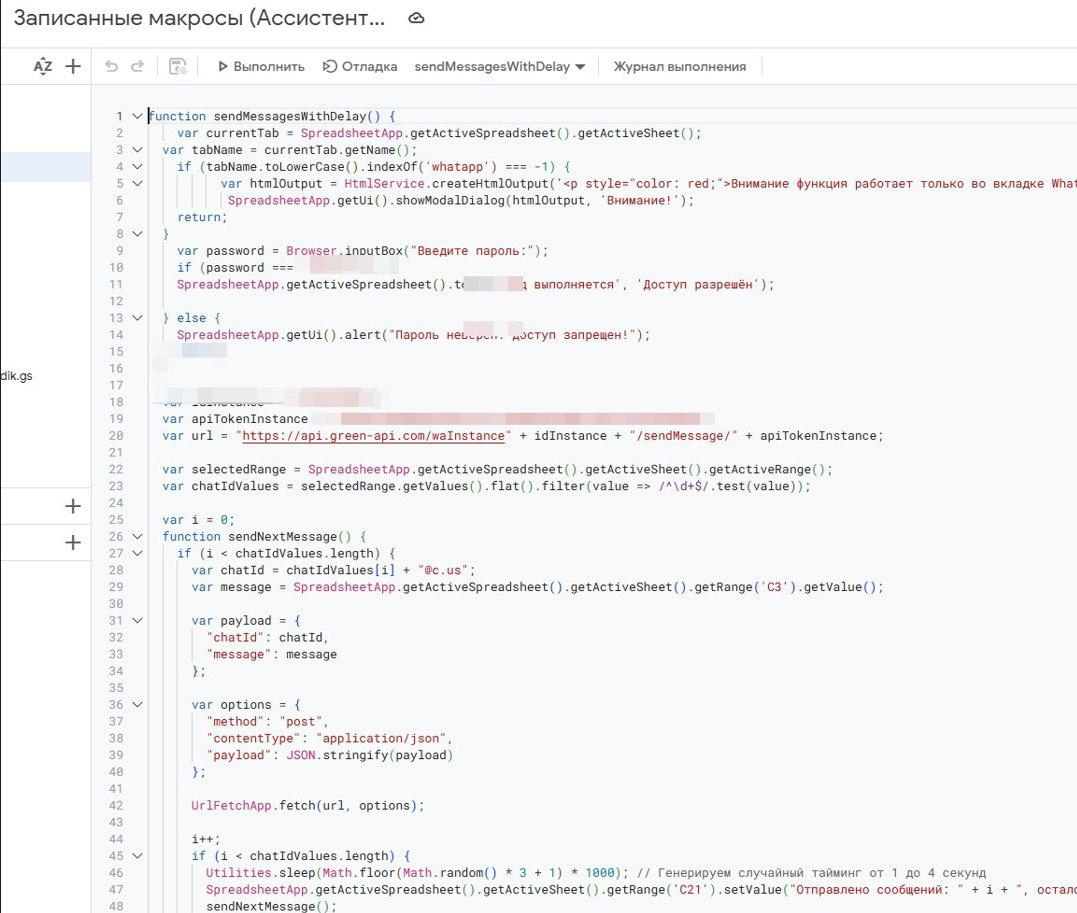The height and width of the screenshot is (913, 1077).
Task: Sort files alphabetically with AZ icon
Action: point(43,67)
